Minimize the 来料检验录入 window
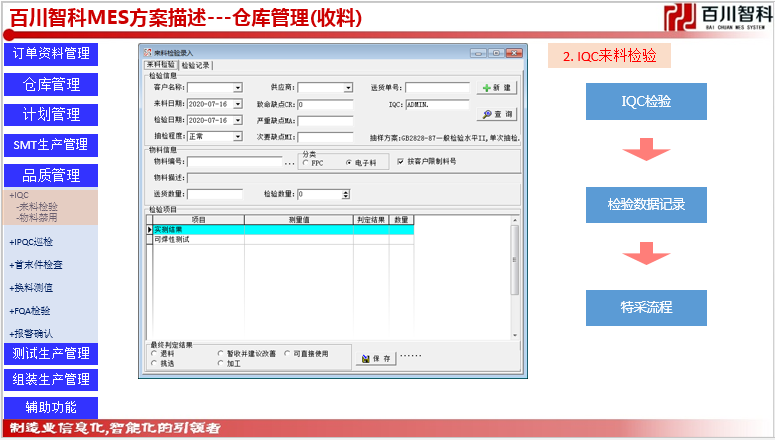The image size is (775, 440). (478, 53)
